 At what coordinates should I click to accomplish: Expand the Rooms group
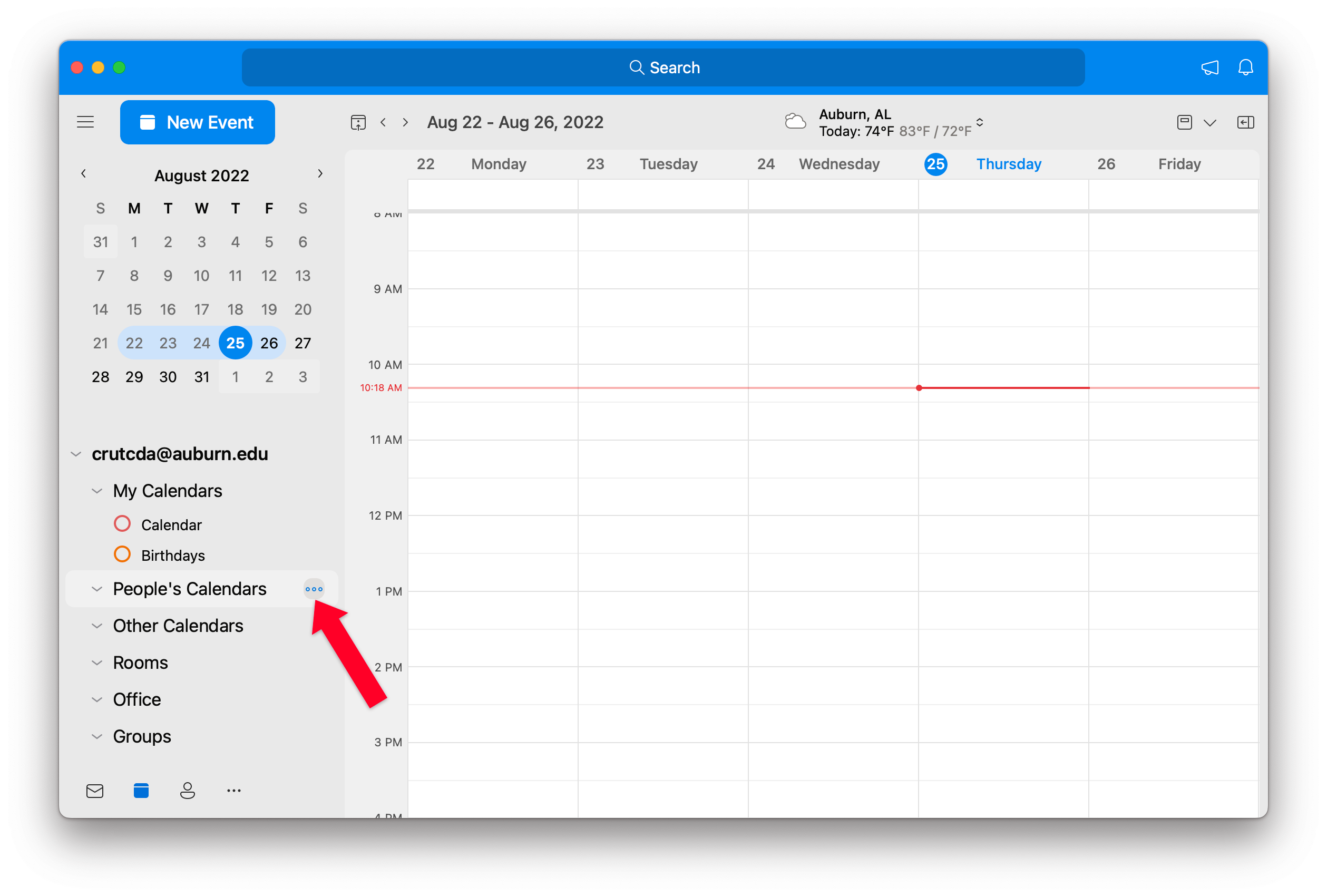coord(97,663)
